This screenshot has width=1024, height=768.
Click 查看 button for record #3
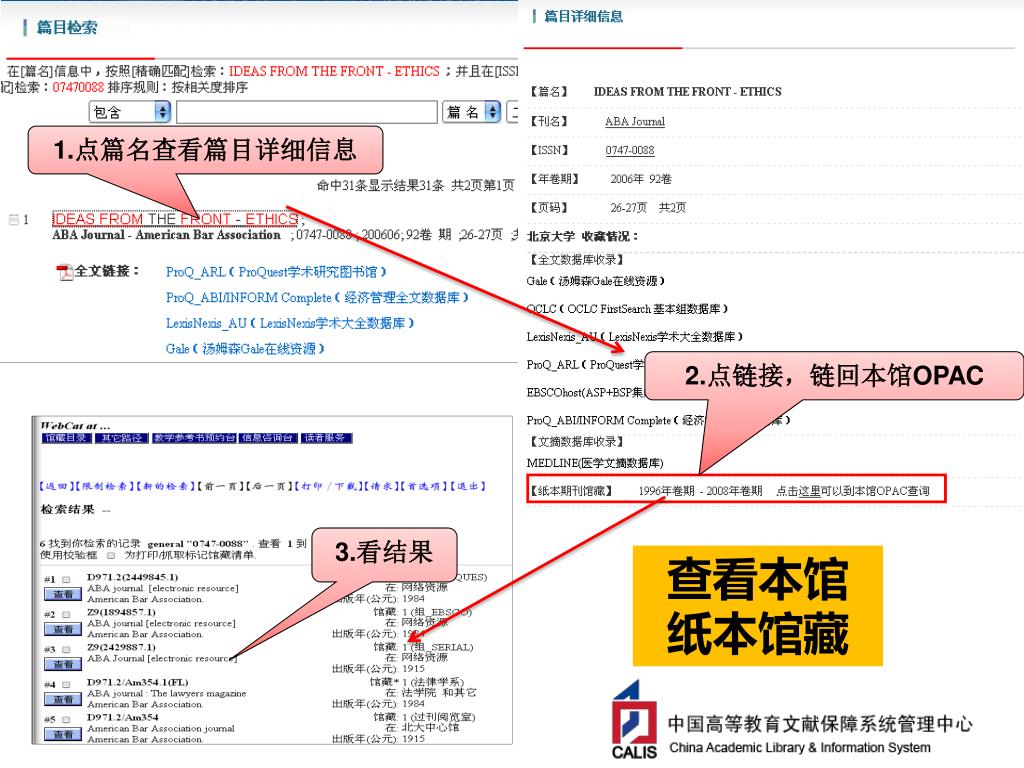[x=63, y=665]
